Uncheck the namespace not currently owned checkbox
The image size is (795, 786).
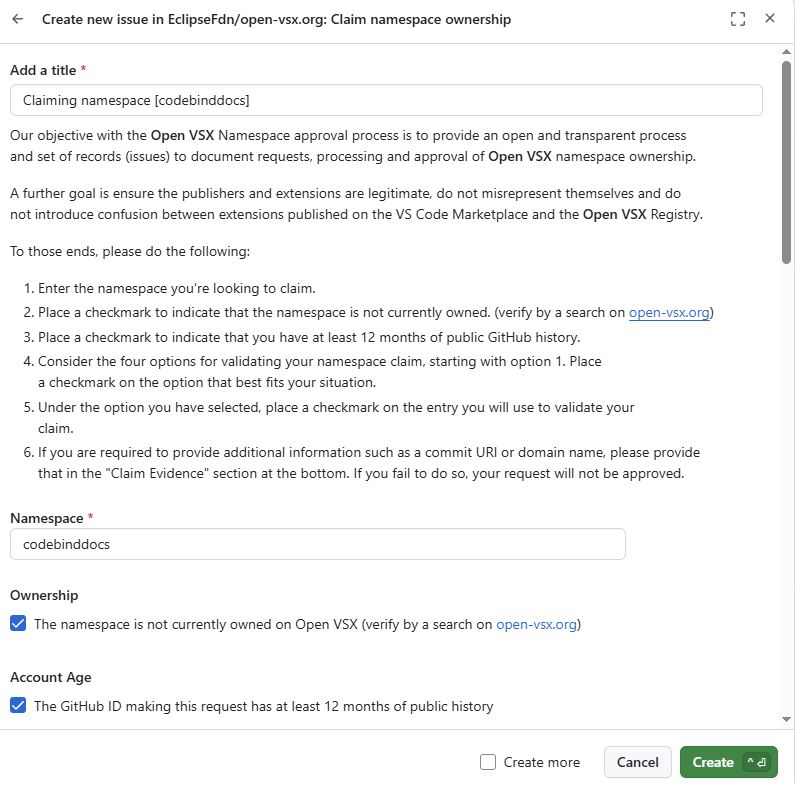pyautogui.click(x=18, y=623)
